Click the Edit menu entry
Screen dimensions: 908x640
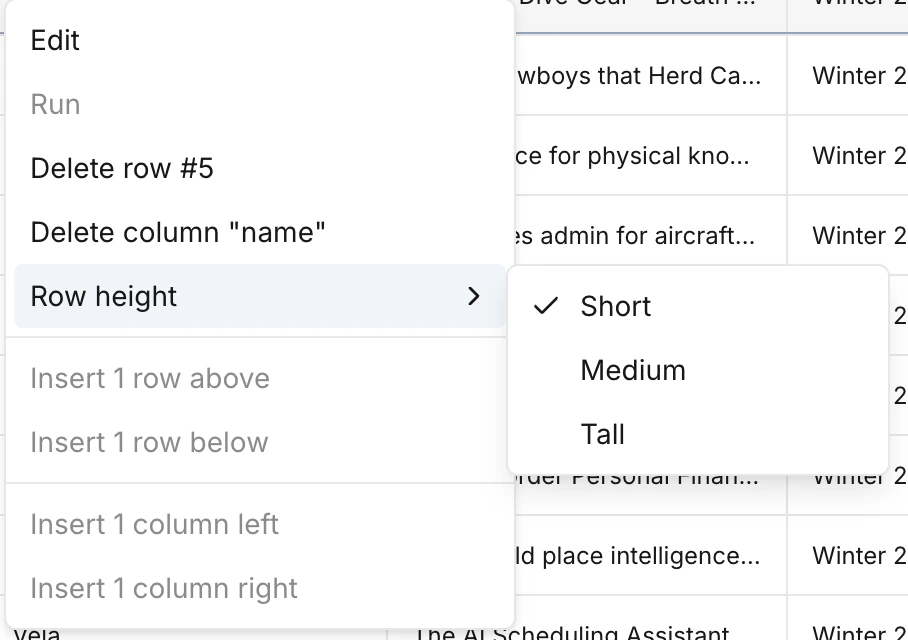pos(55,40)
